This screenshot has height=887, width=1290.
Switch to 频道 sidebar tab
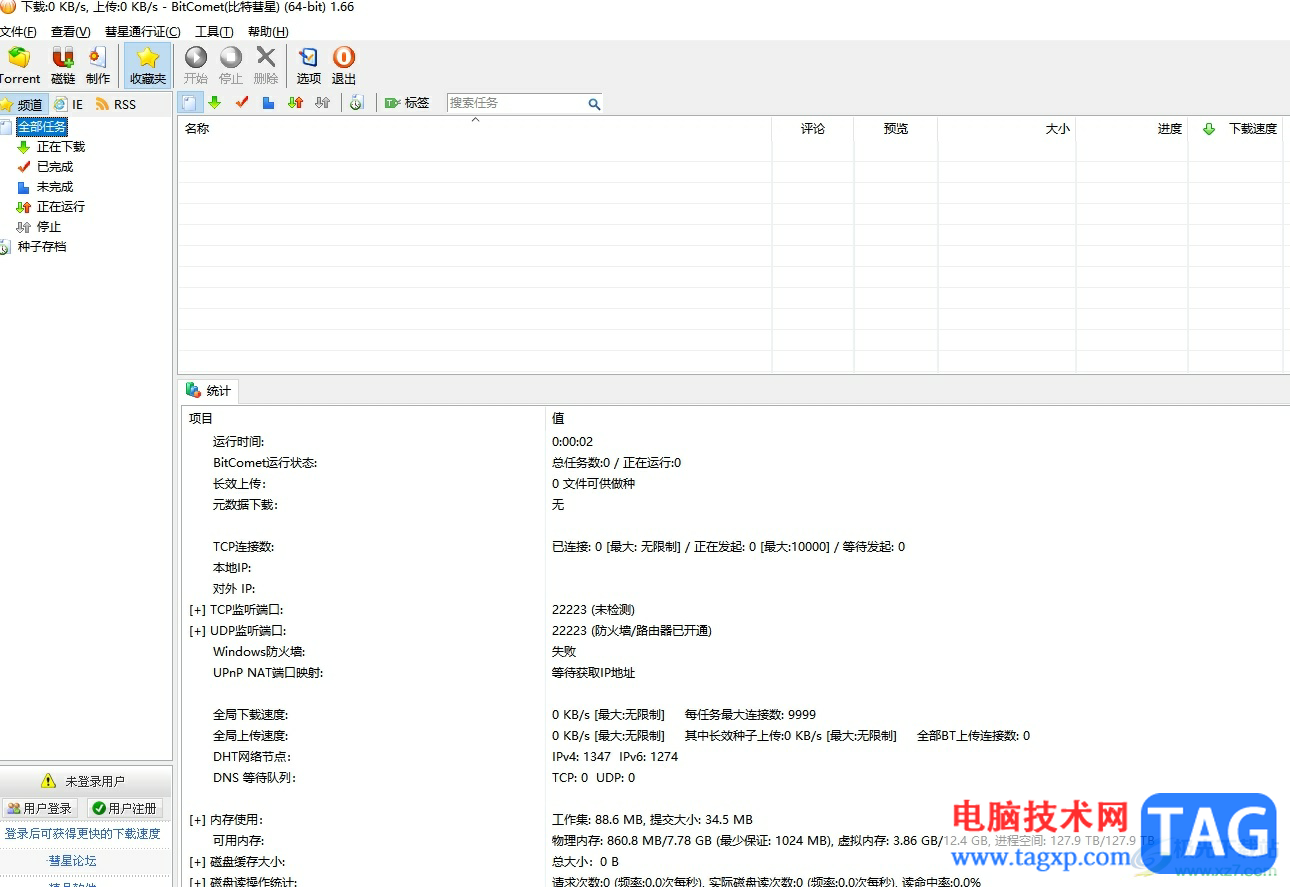point(23,104)
